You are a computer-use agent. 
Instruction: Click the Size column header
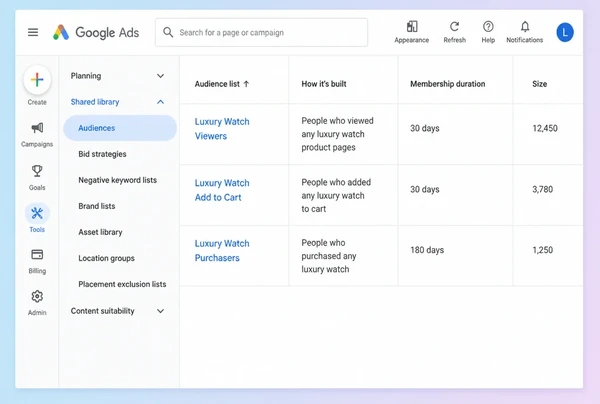click(x=539, y=84)
